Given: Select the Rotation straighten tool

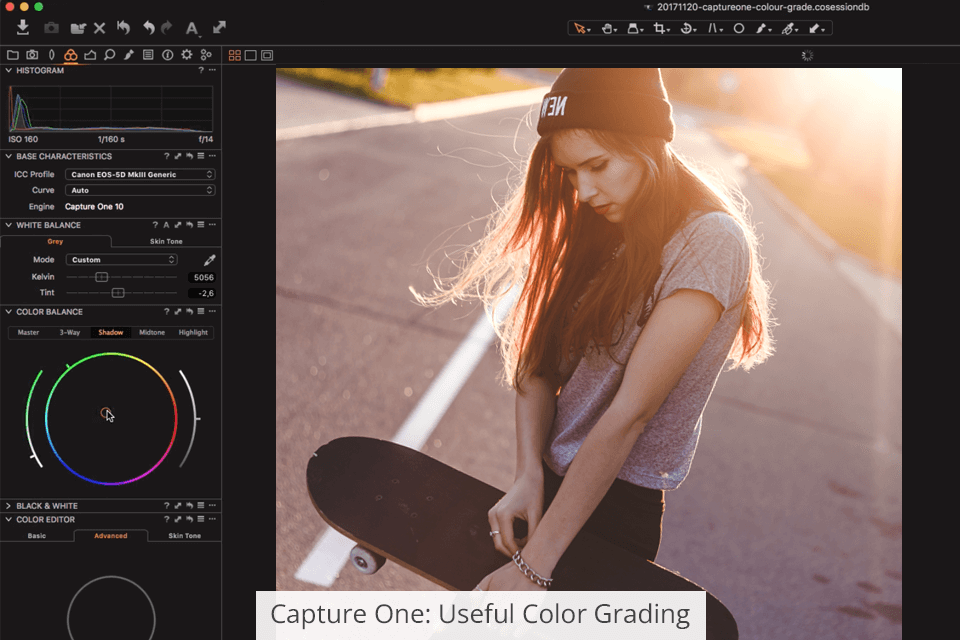Looking at the screenshot, I should tap(687, 29).
